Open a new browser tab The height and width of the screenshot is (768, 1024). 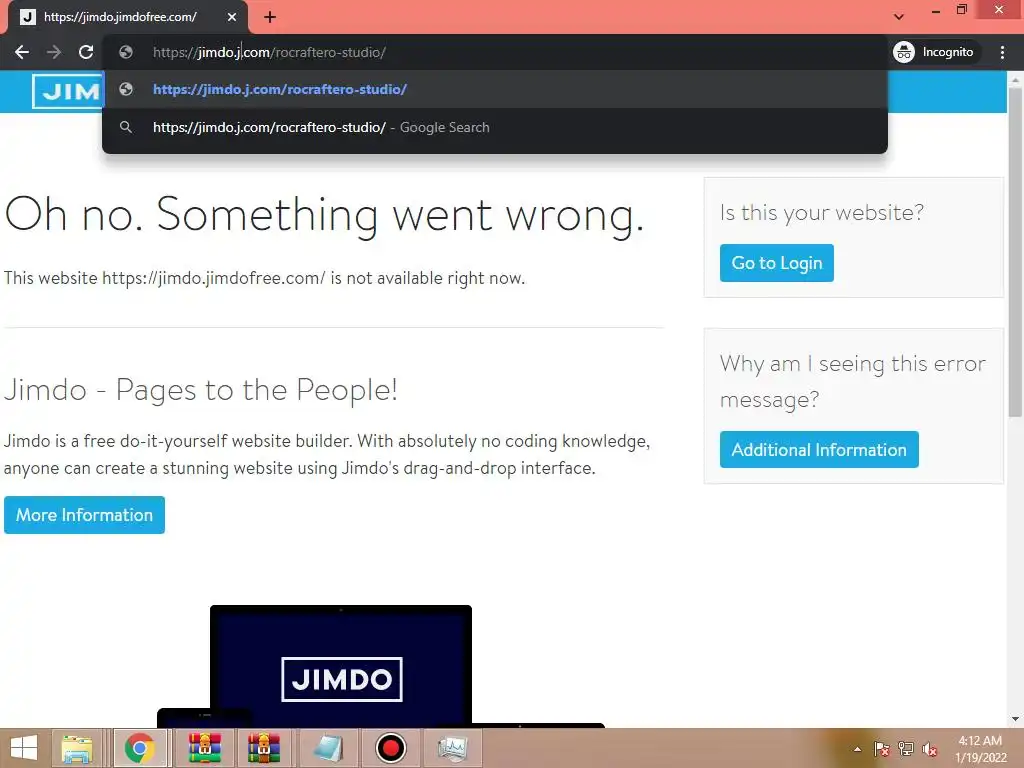(270, 17)
